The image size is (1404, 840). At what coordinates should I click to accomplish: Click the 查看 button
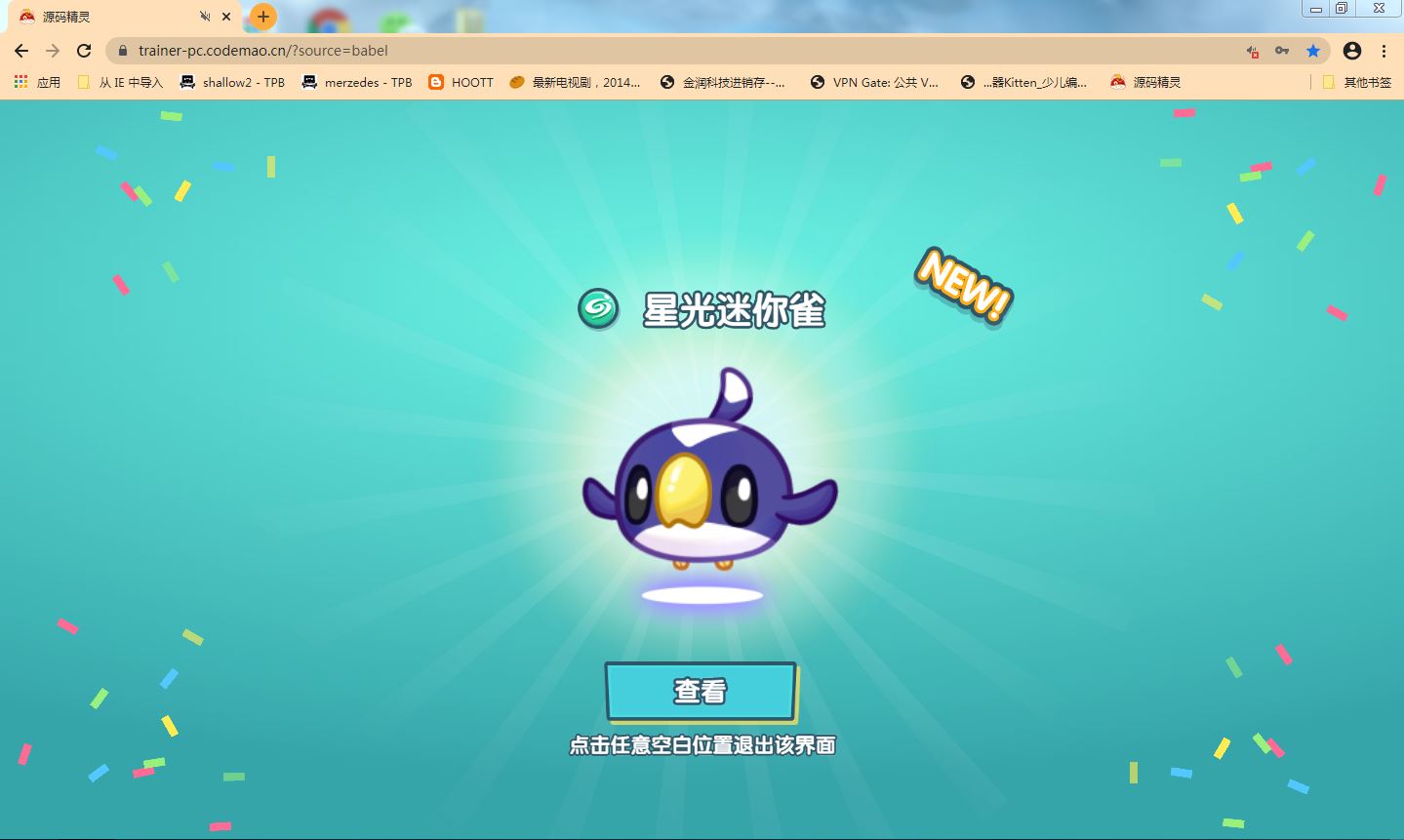[x=701, y=691]
